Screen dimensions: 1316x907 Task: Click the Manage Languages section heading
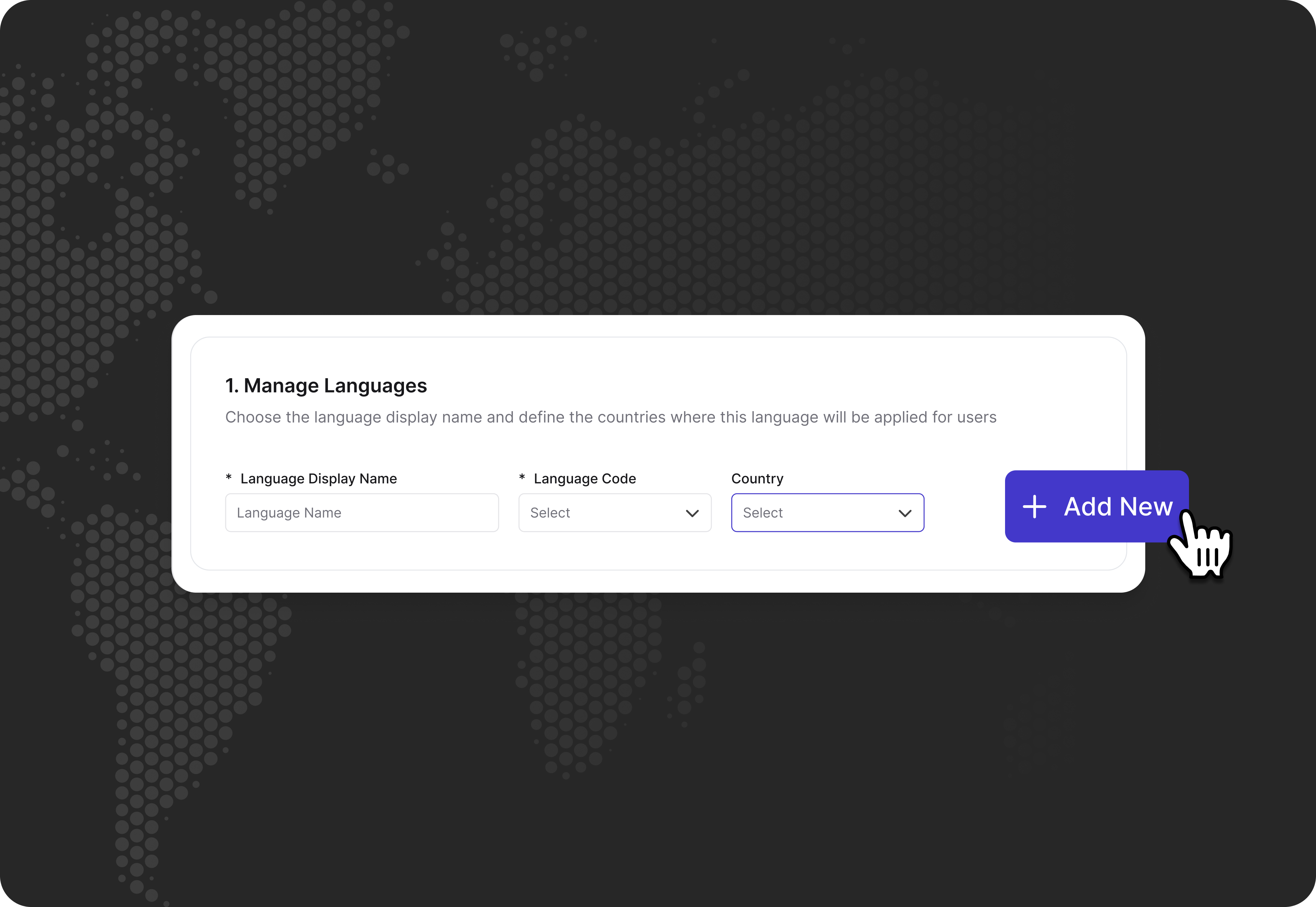tap(326, 385)
